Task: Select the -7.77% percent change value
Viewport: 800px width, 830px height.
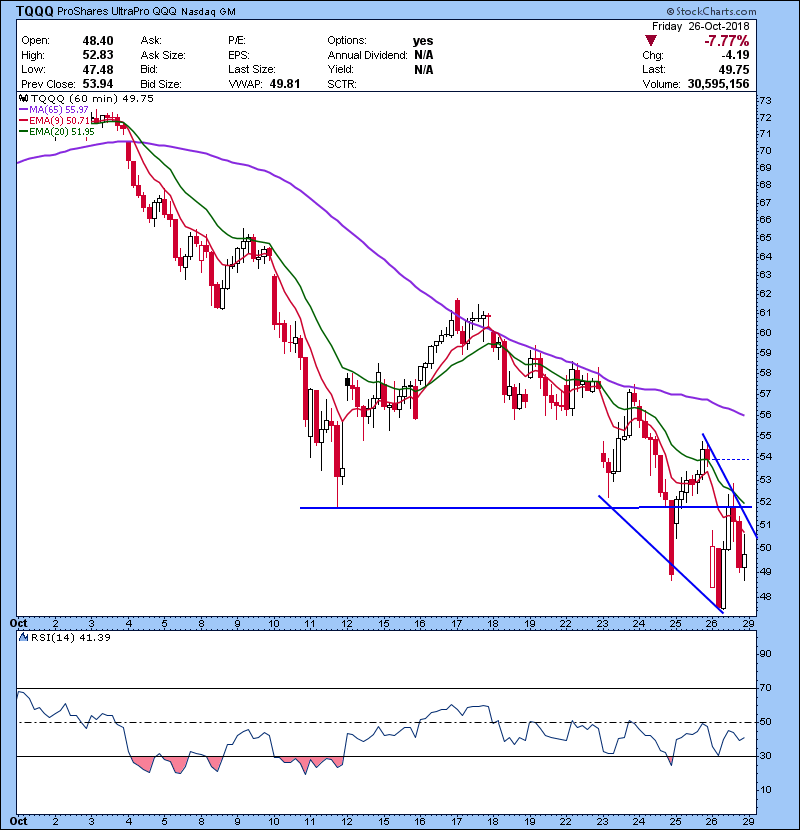Action: tap(726, 41)
